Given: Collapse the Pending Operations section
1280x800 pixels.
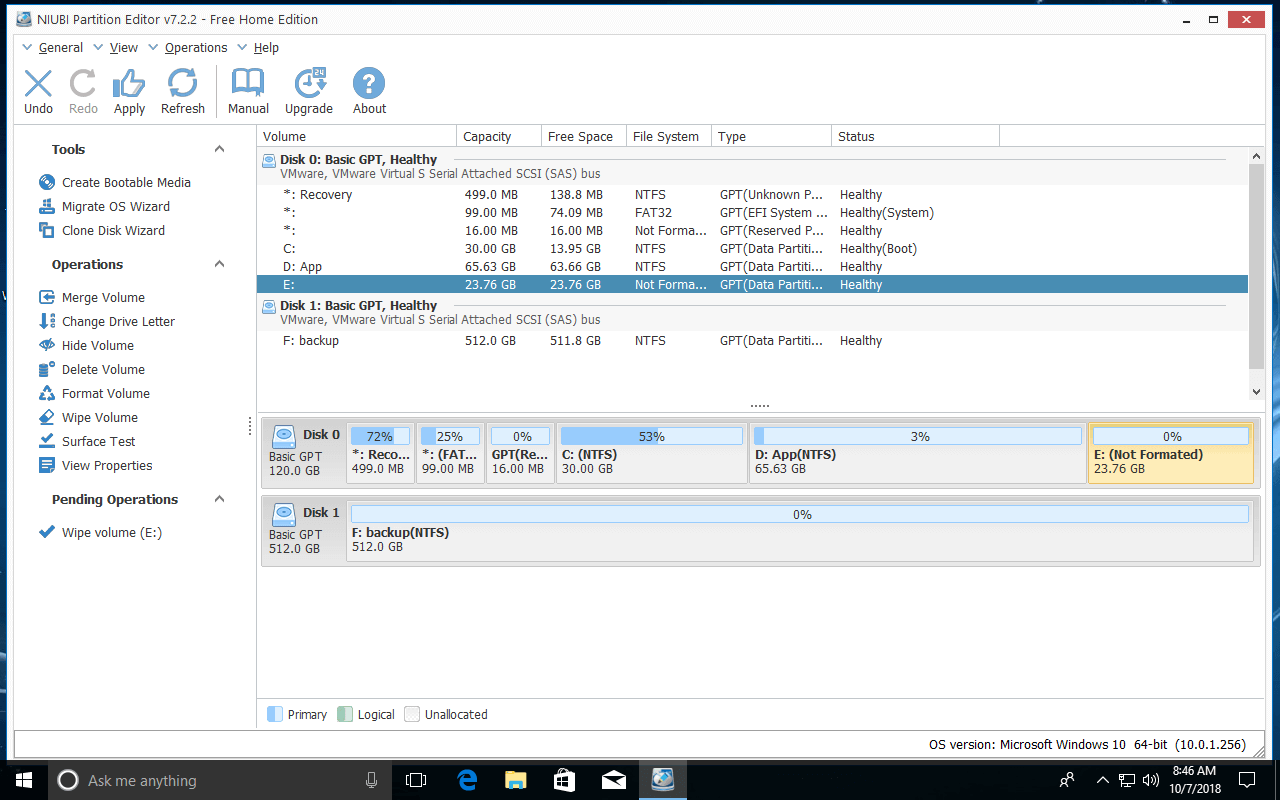Looking at the screenshot, I should 220,499.
